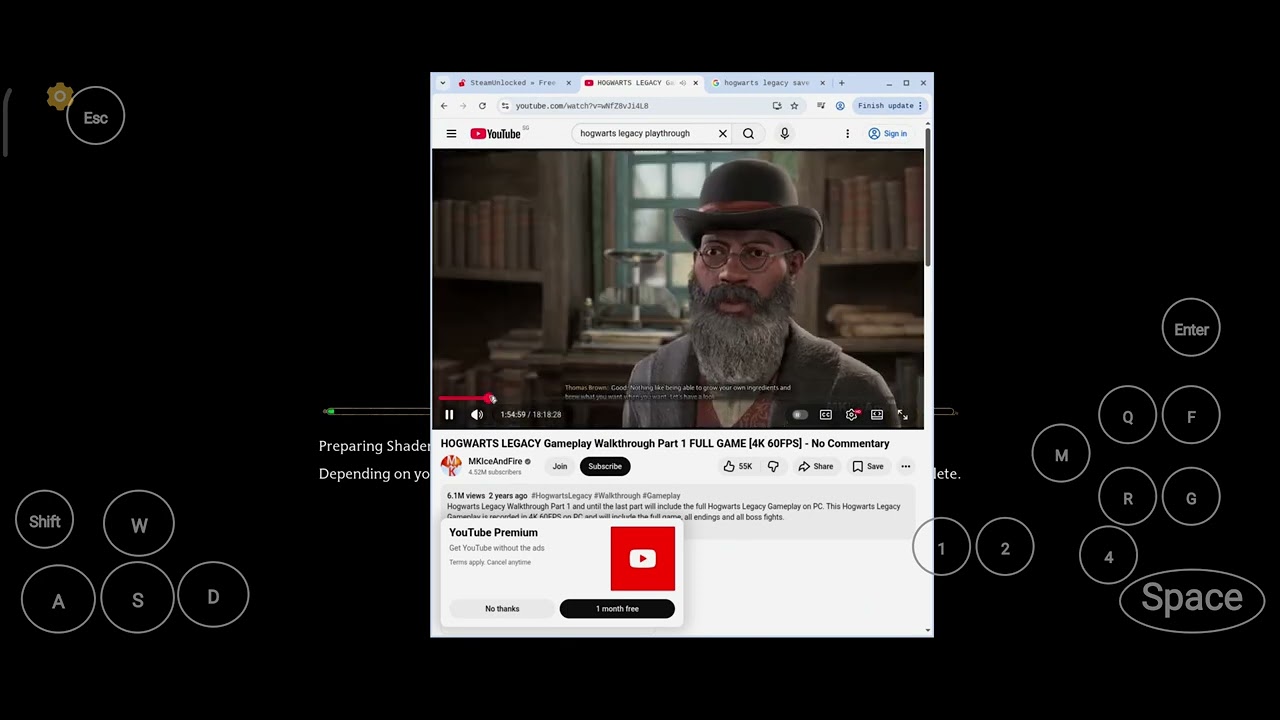Subscribe to MKIceAndFire
This screenshot has height=720, width=1280.
(605, 467)
